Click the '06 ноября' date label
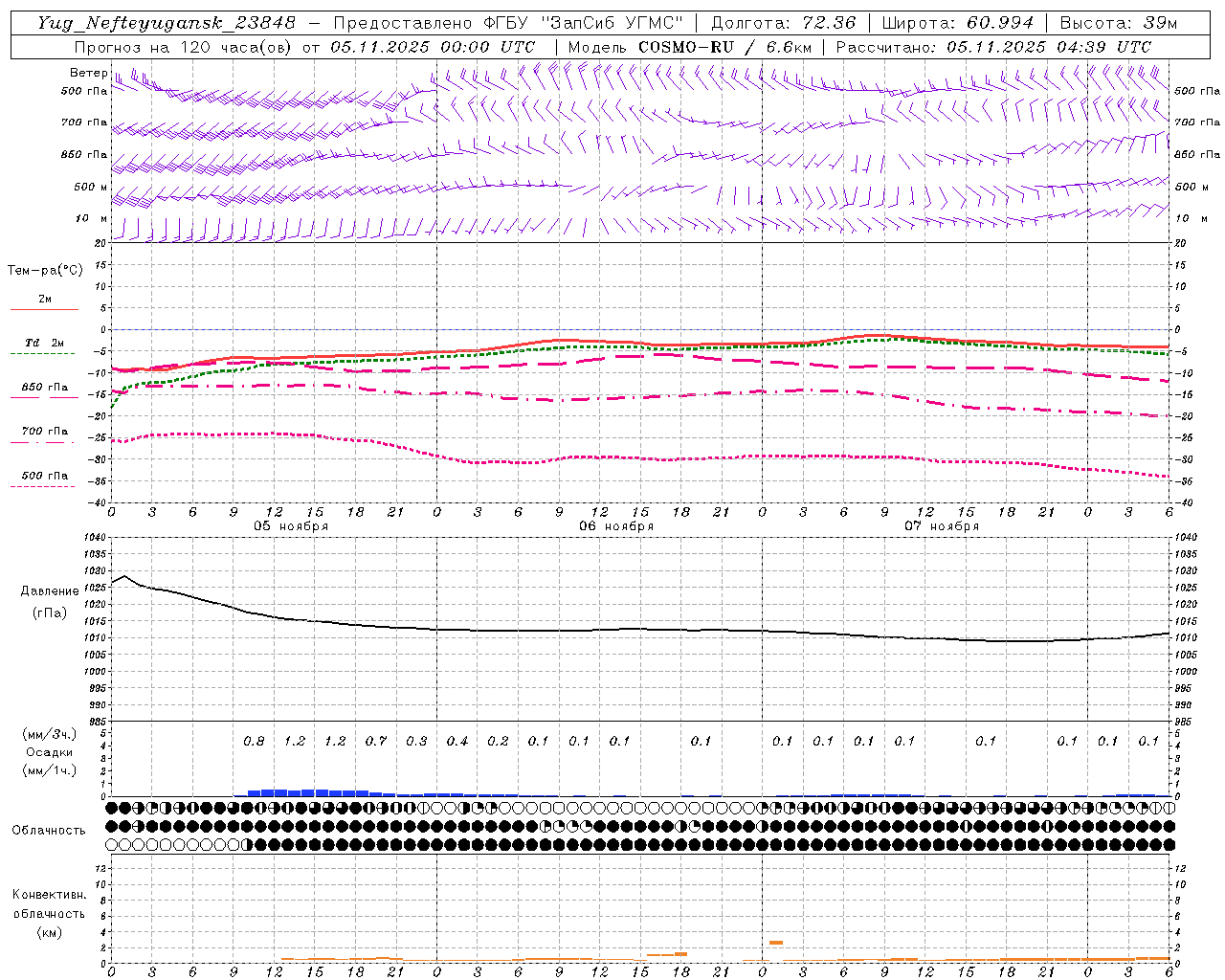Image resolution: width=1225 pixels, height=980 pixels. 616,526
